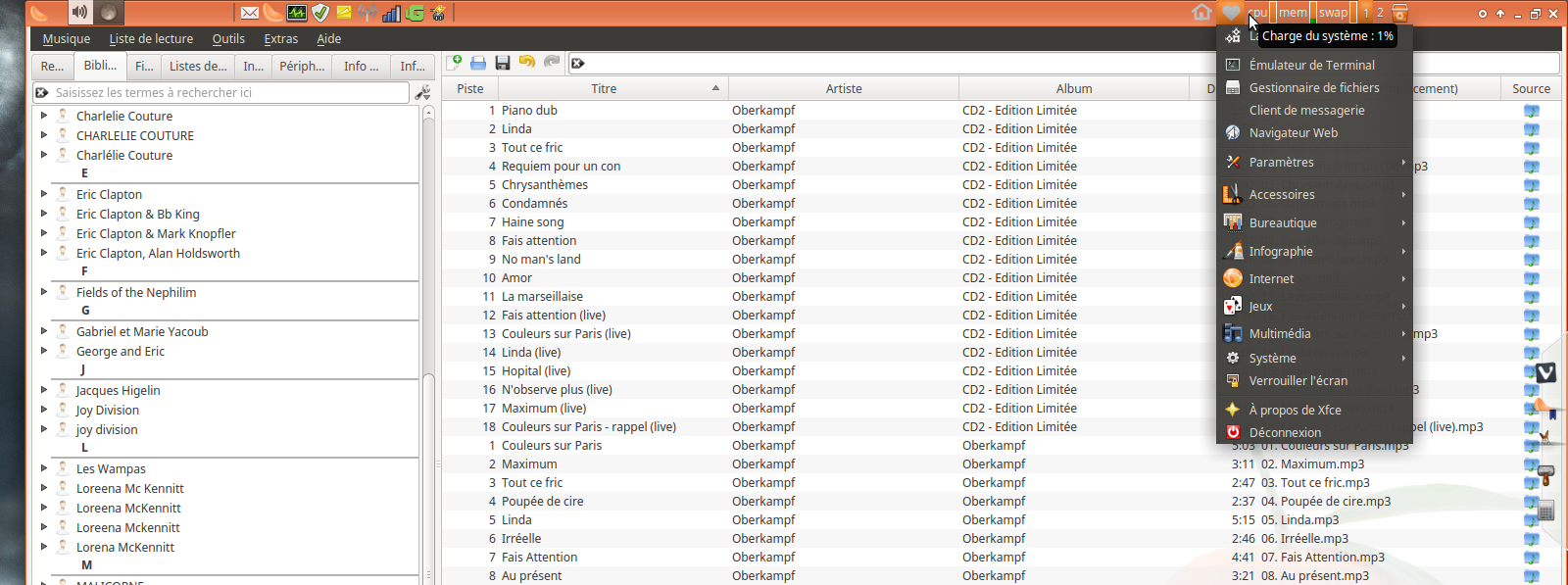This screenshot has width=1568, height=585.
Task: Click the grey redo arrow icon
Action: pyautogui.click(x=552, y=62)
